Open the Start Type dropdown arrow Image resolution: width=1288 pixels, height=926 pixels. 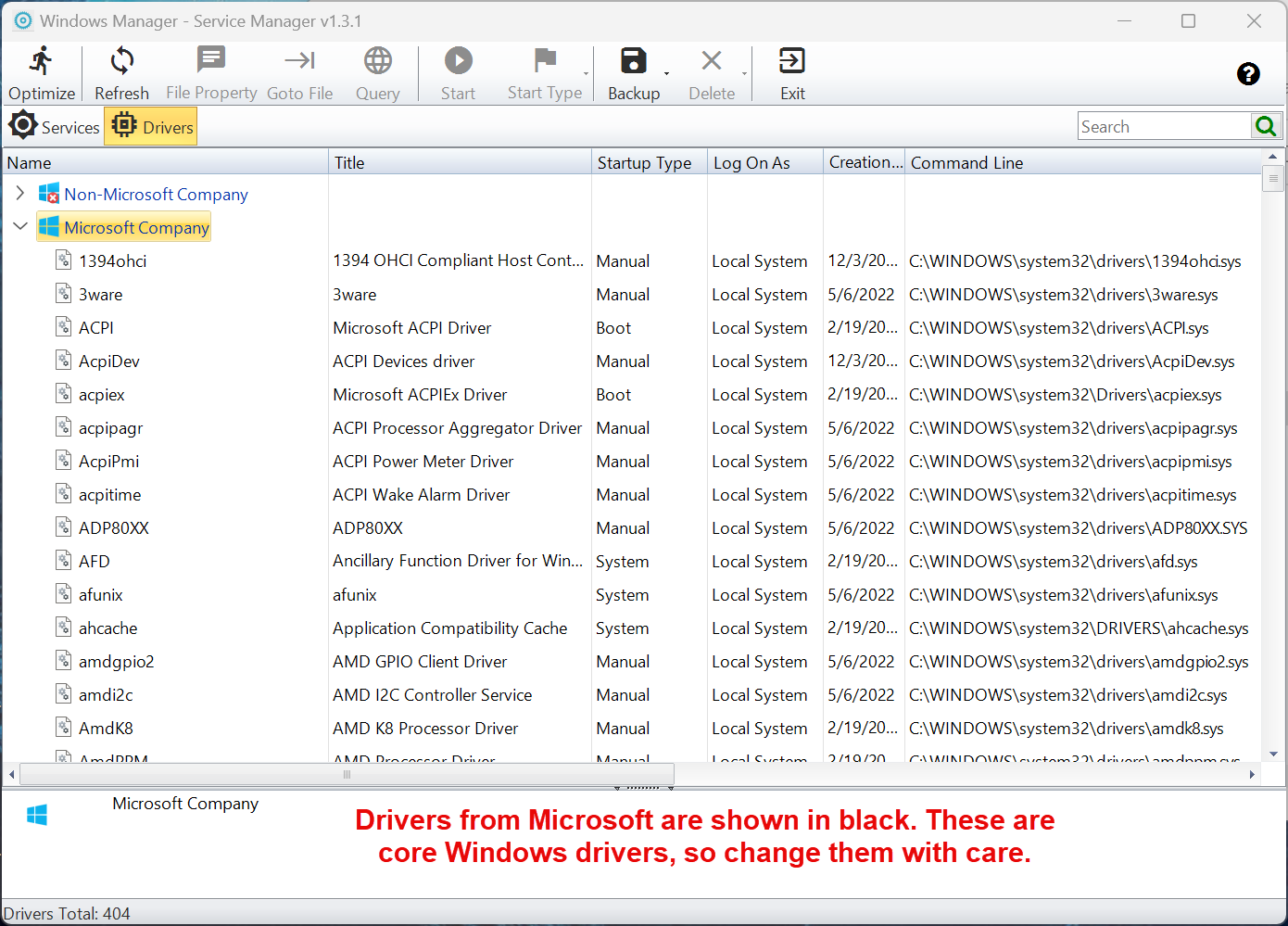tap(587, 73)
